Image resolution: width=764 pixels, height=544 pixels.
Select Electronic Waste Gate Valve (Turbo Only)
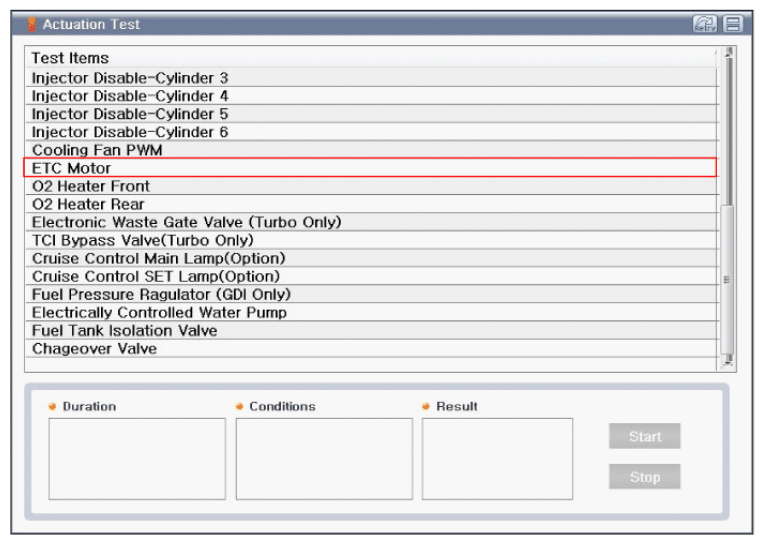[x=372, y=222]
